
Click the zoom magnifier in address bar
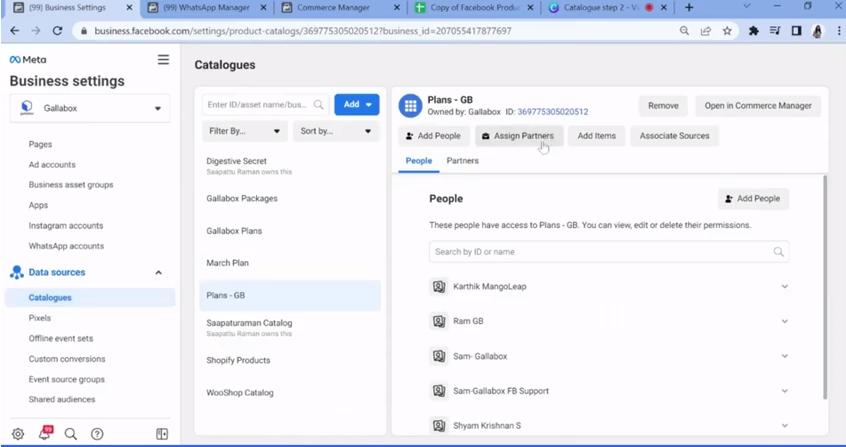(684, 31)
